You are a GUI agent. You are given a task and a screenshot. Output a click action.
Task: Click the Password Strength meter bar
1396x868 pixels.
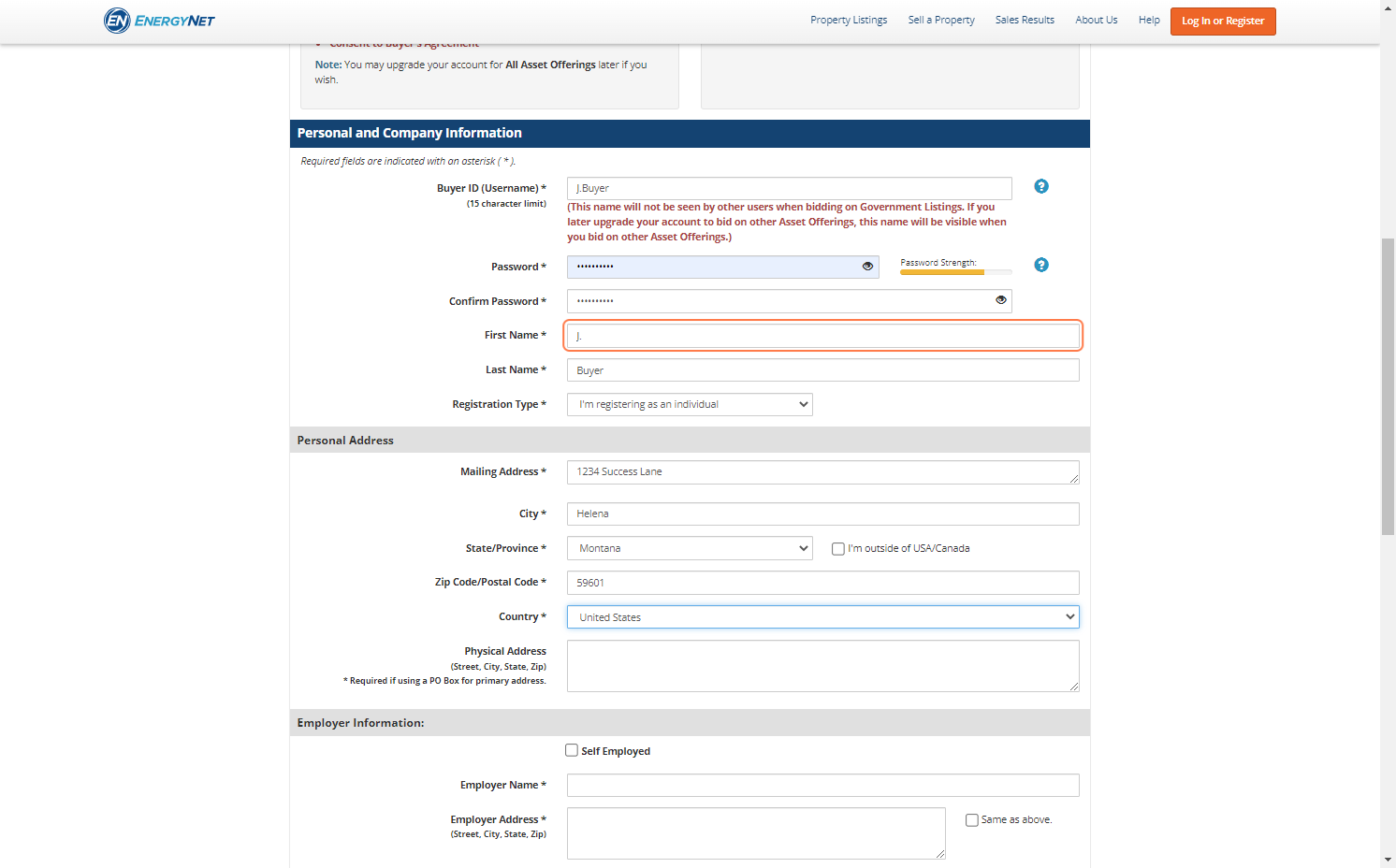click(956, 272)
